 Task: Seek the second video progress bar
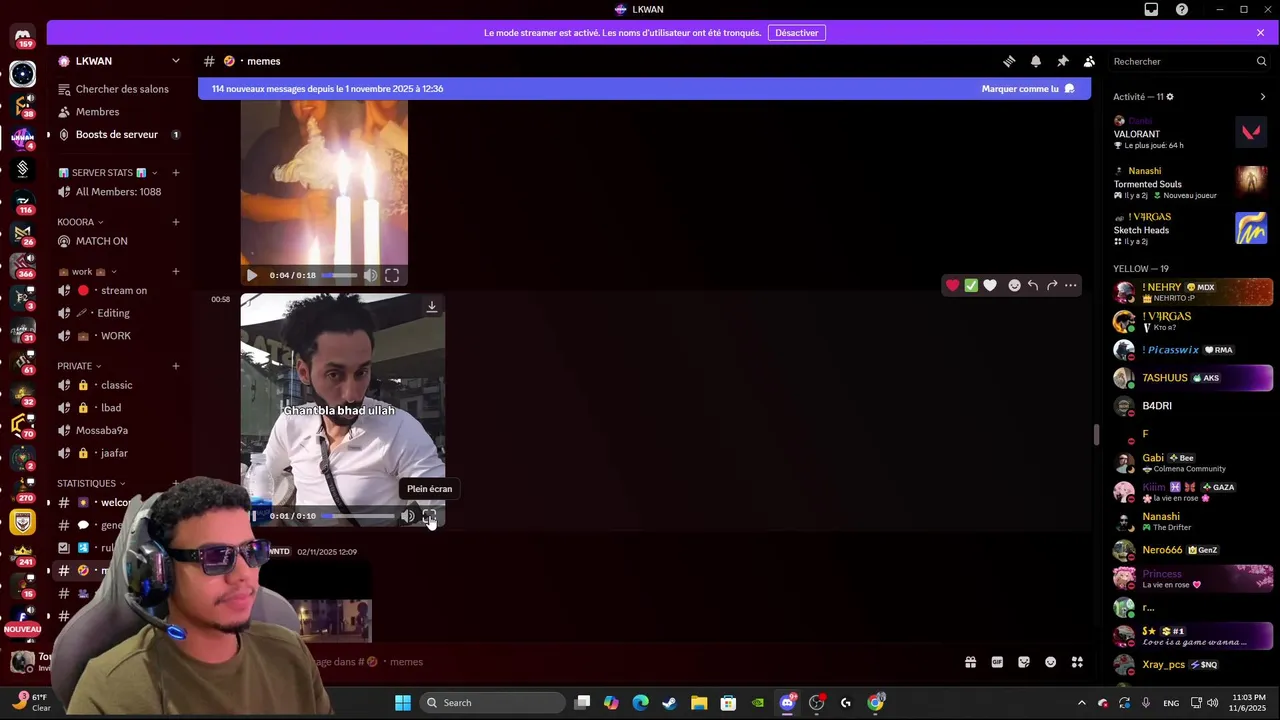[358, 516]
